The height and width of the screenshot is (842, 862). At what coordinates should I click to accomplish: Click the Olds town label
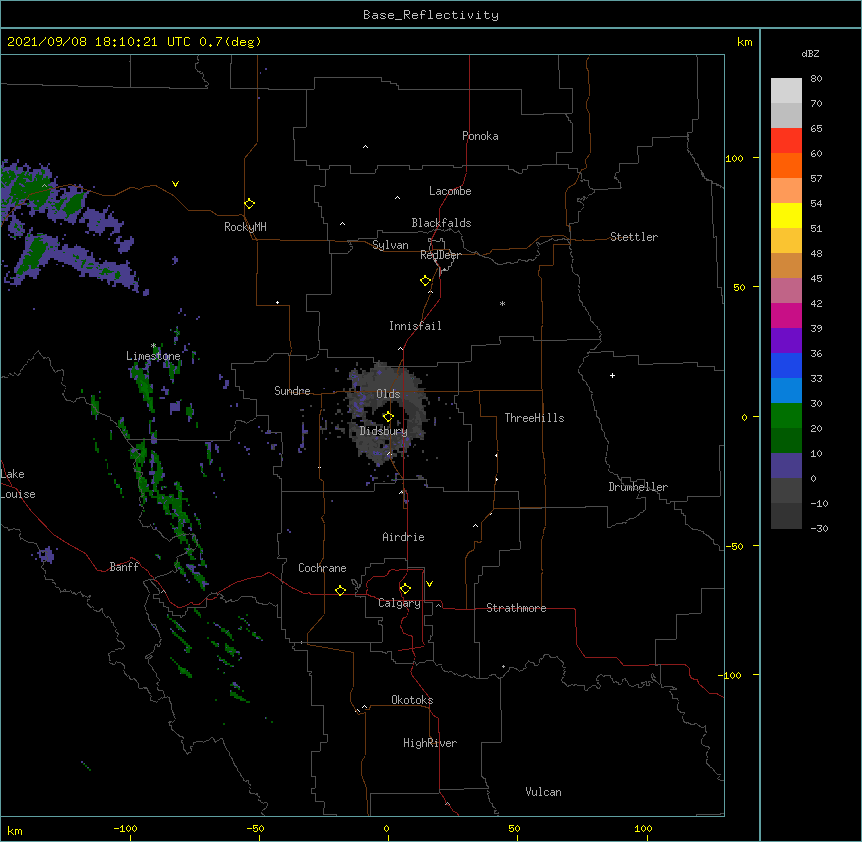[388, 394]
